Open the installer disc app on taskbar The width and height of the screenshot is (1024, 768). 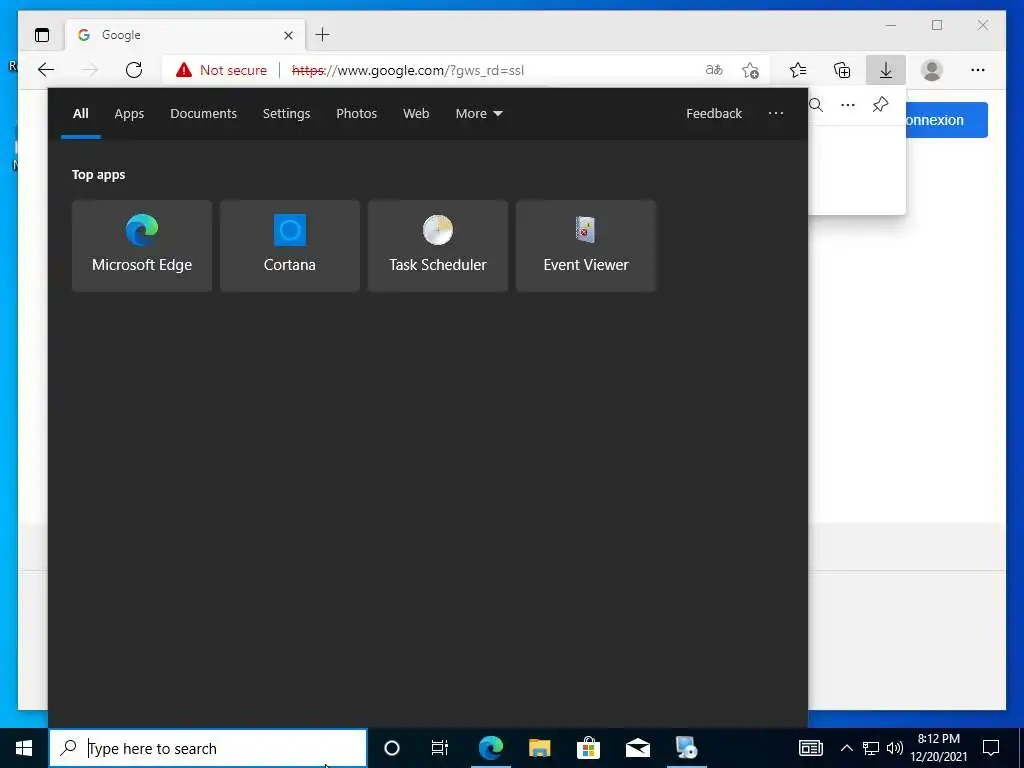(686, 748)
